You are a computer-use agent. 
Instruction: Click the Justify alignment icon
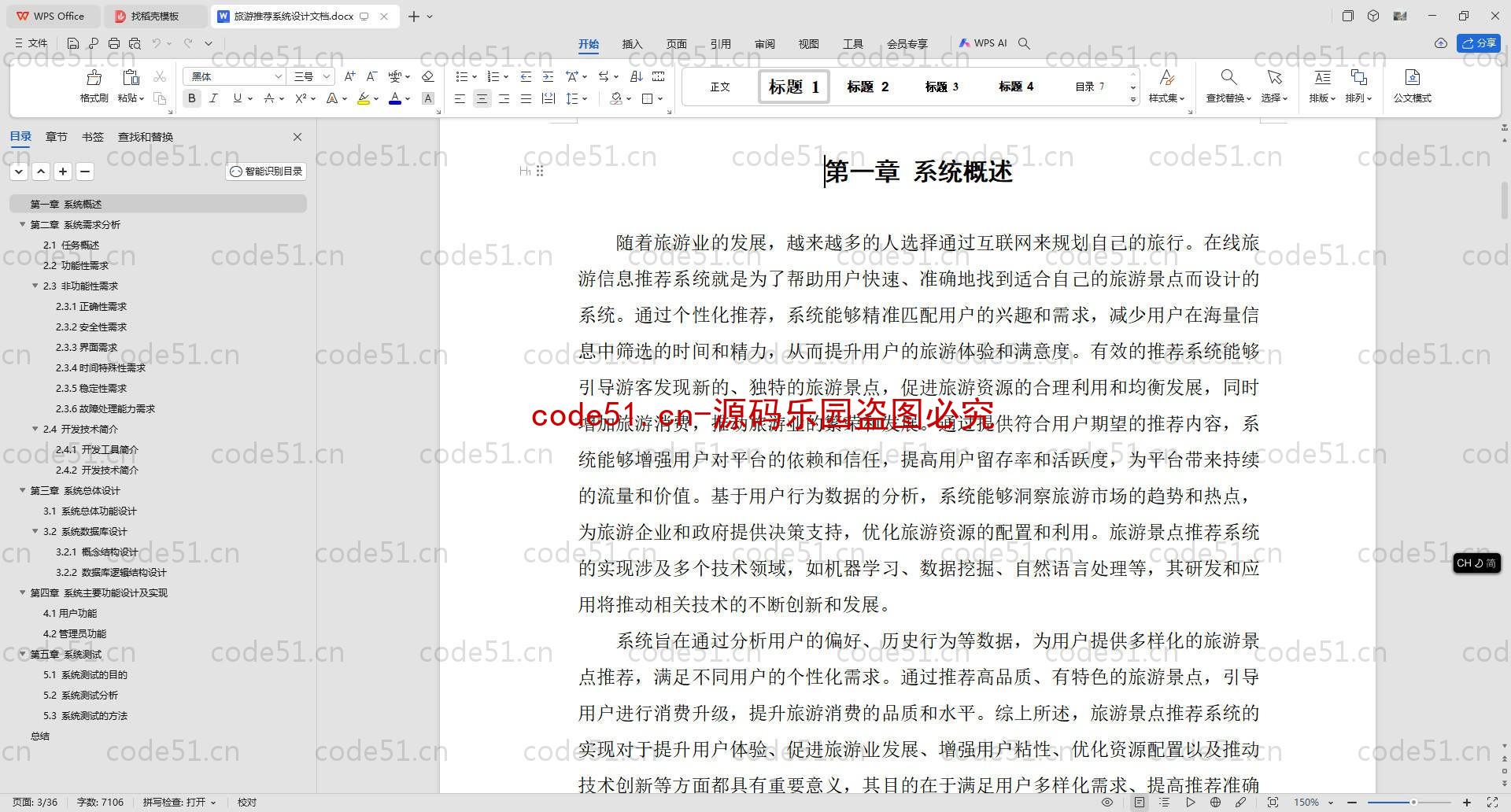click(526, 98)
